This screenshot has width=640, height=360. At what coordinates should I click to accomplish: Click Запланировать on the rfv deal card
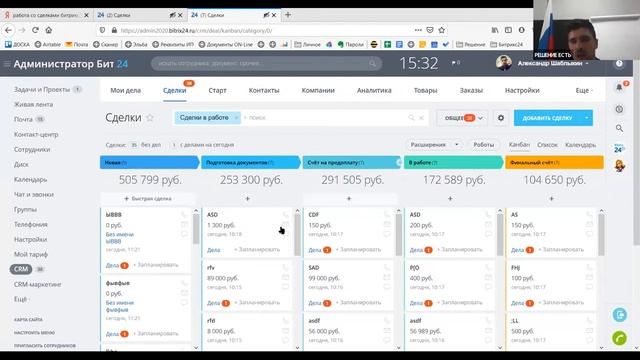click(x=259, y=303)
